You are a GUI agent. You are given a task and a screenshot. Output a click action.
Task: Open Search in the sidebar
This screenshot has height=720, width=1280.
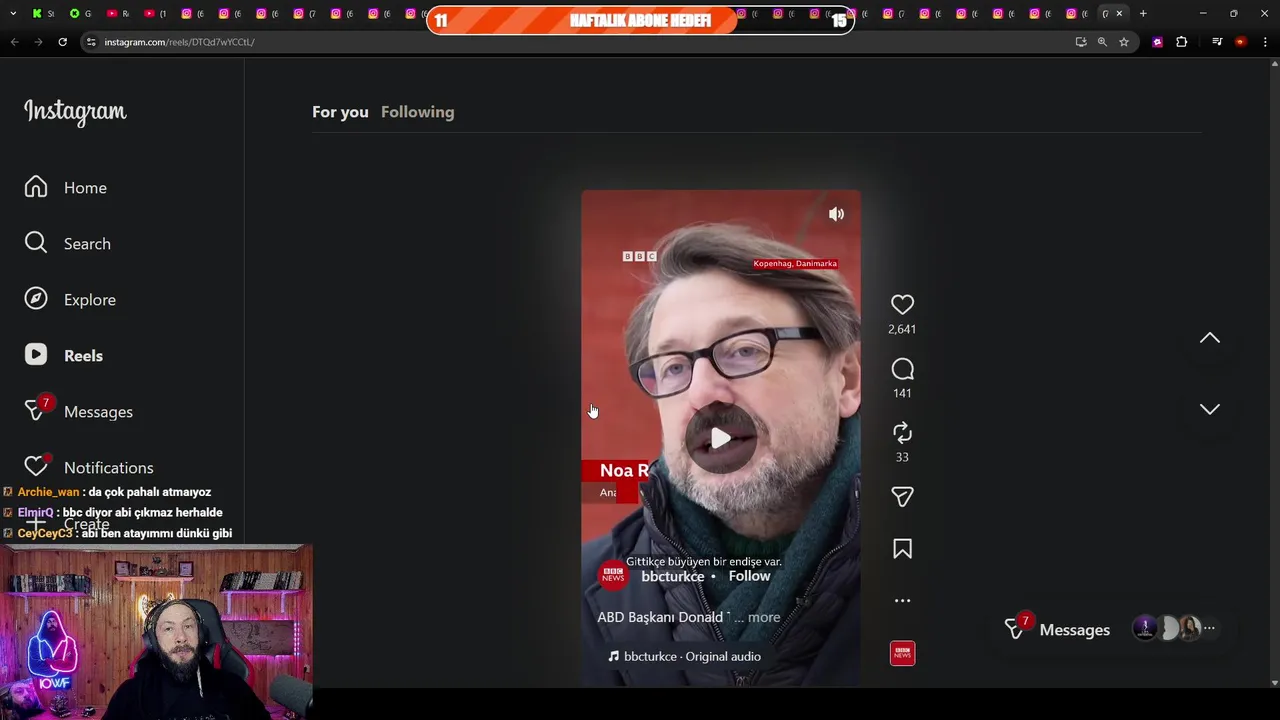(68, 244)
